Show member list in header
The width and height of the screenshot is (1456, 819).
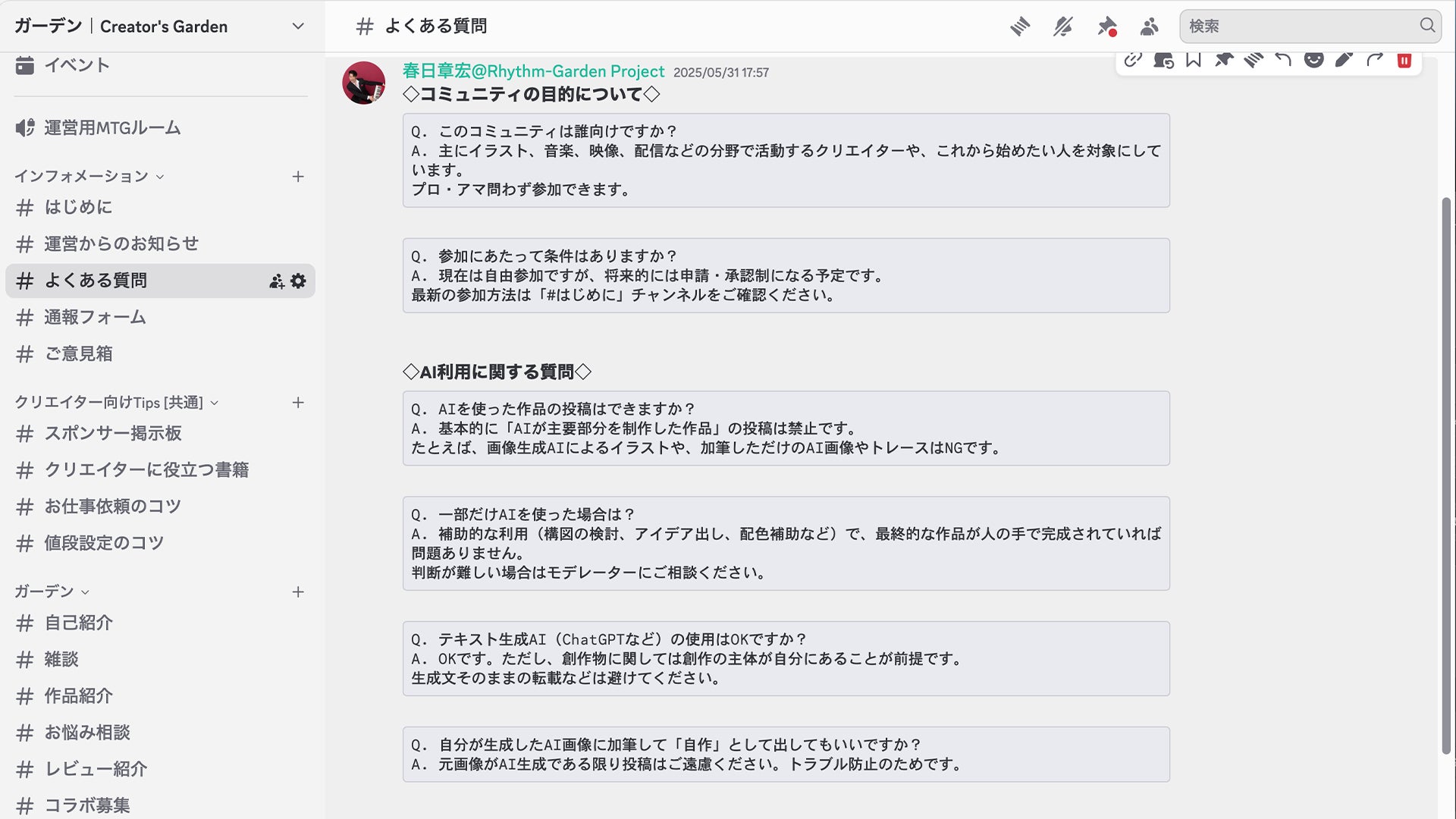click(1149, 27)
